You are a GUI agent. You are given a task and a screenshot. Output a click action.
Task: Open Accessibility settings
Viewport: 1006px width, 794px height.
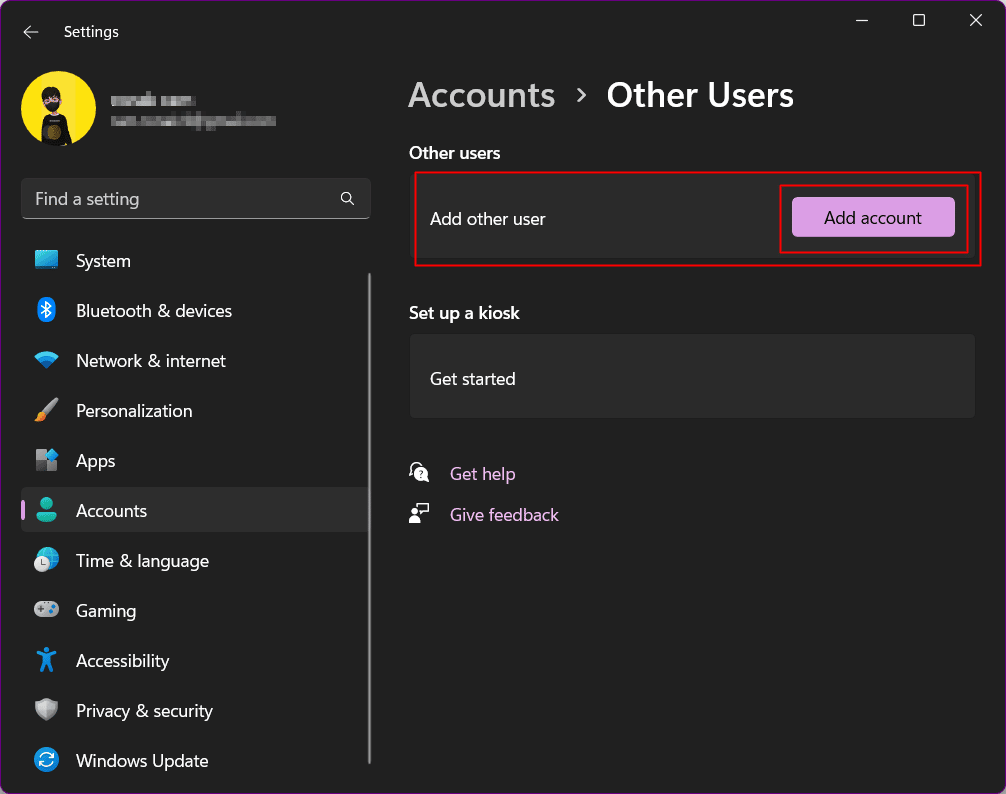click(123, 661)
